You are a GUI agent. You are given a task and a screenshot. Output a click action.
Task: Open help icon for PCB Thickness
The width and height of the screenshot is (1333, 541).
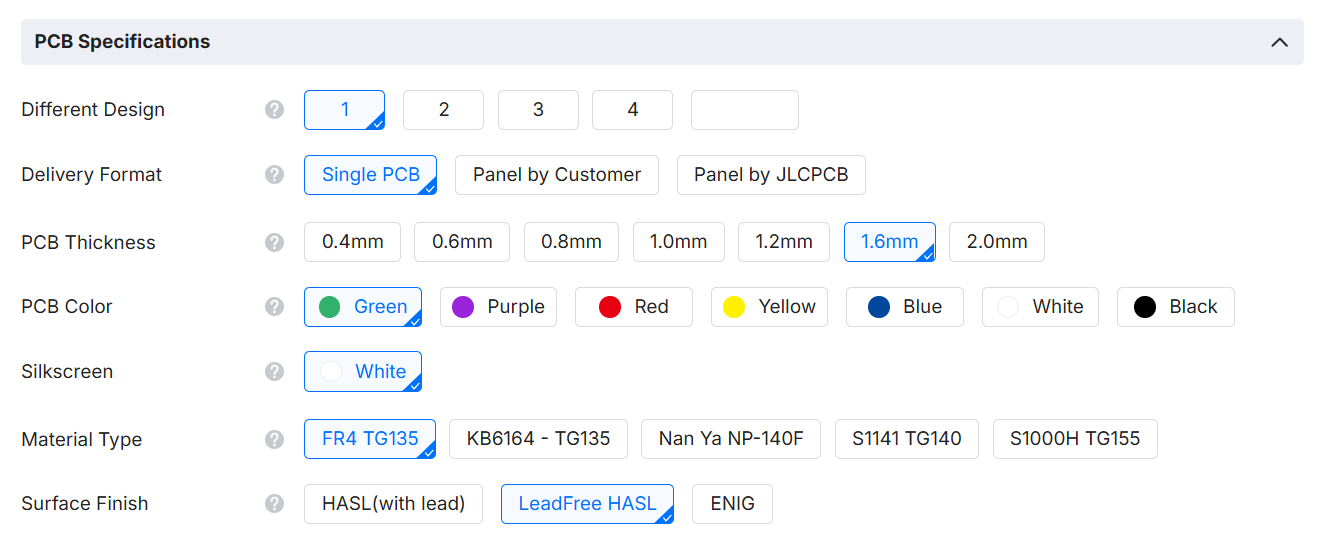pos(275,242)
